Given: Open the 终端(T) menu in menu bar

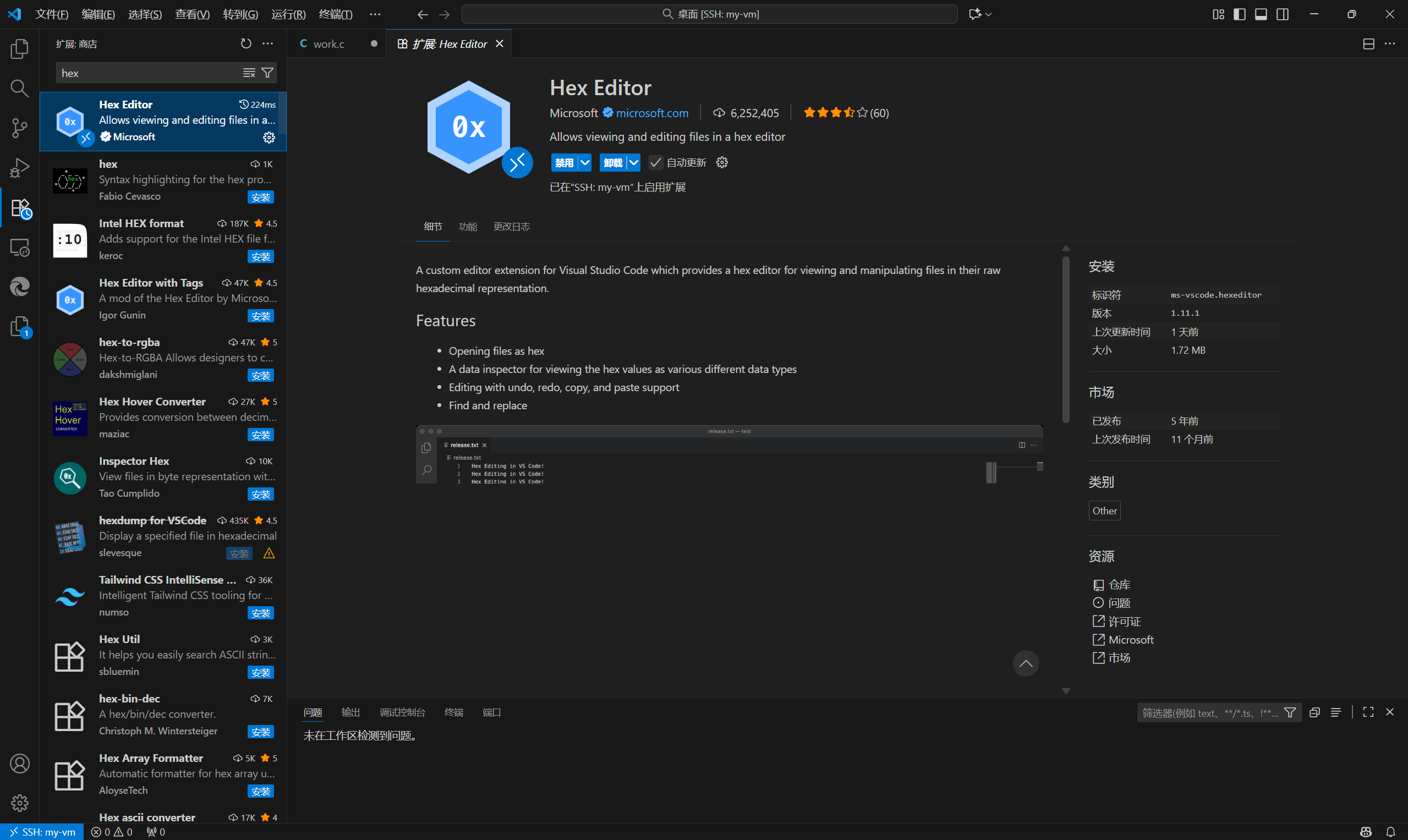Looking at the screenshot, I should 335,14.
